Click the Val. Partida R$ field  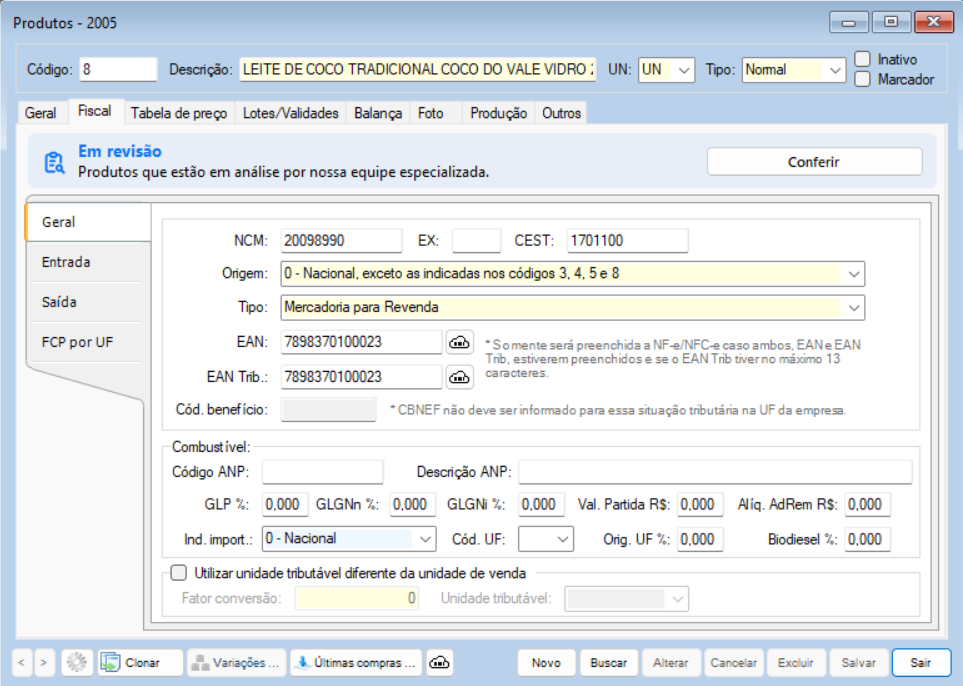click(700, 505)
